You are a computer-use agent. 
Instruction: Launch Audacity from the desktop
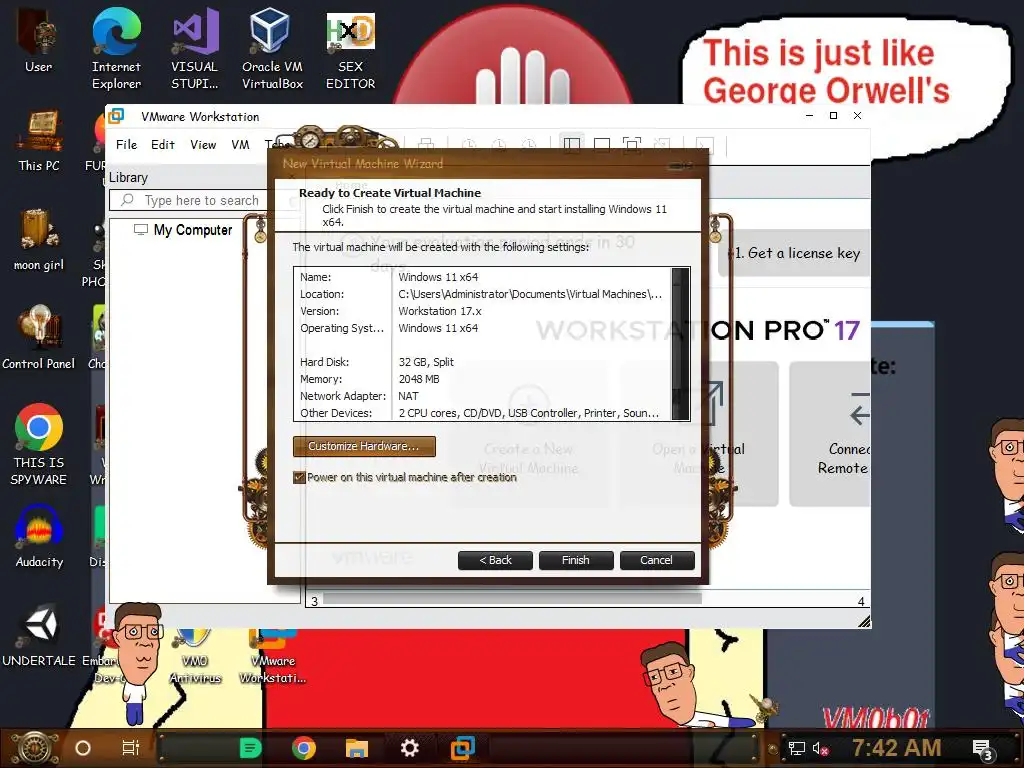pos(39,537)
